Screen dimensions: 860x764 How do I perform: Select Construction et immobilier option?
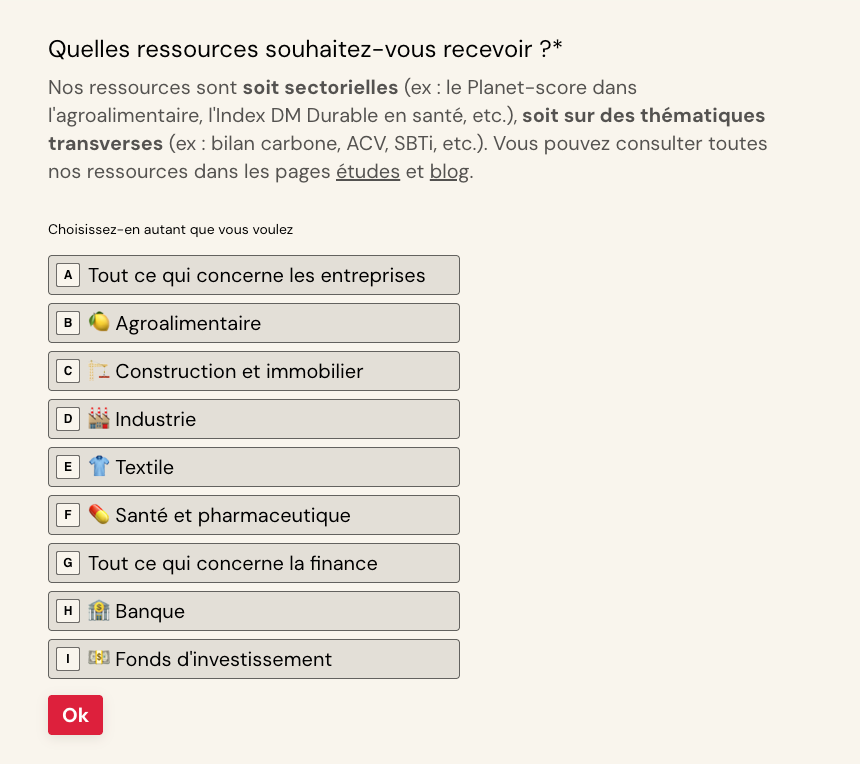pos(254,371)
